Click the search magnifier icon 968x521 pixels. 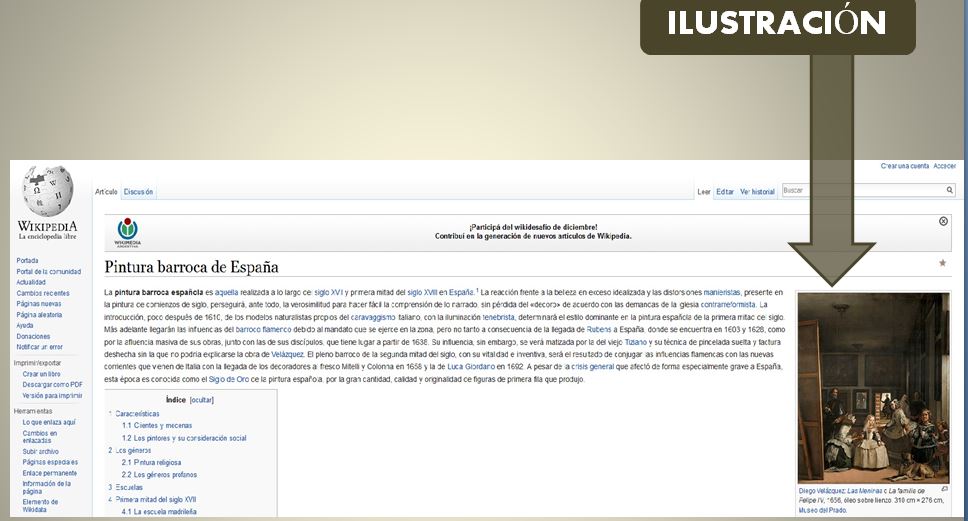coord(949,190)
